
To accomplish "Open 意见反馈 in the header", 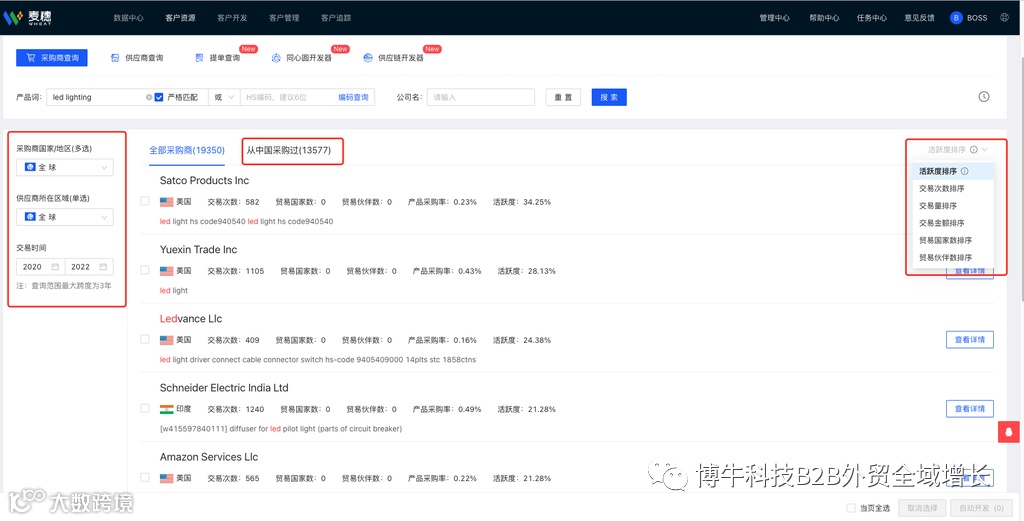I will click(x=920, y=18).
